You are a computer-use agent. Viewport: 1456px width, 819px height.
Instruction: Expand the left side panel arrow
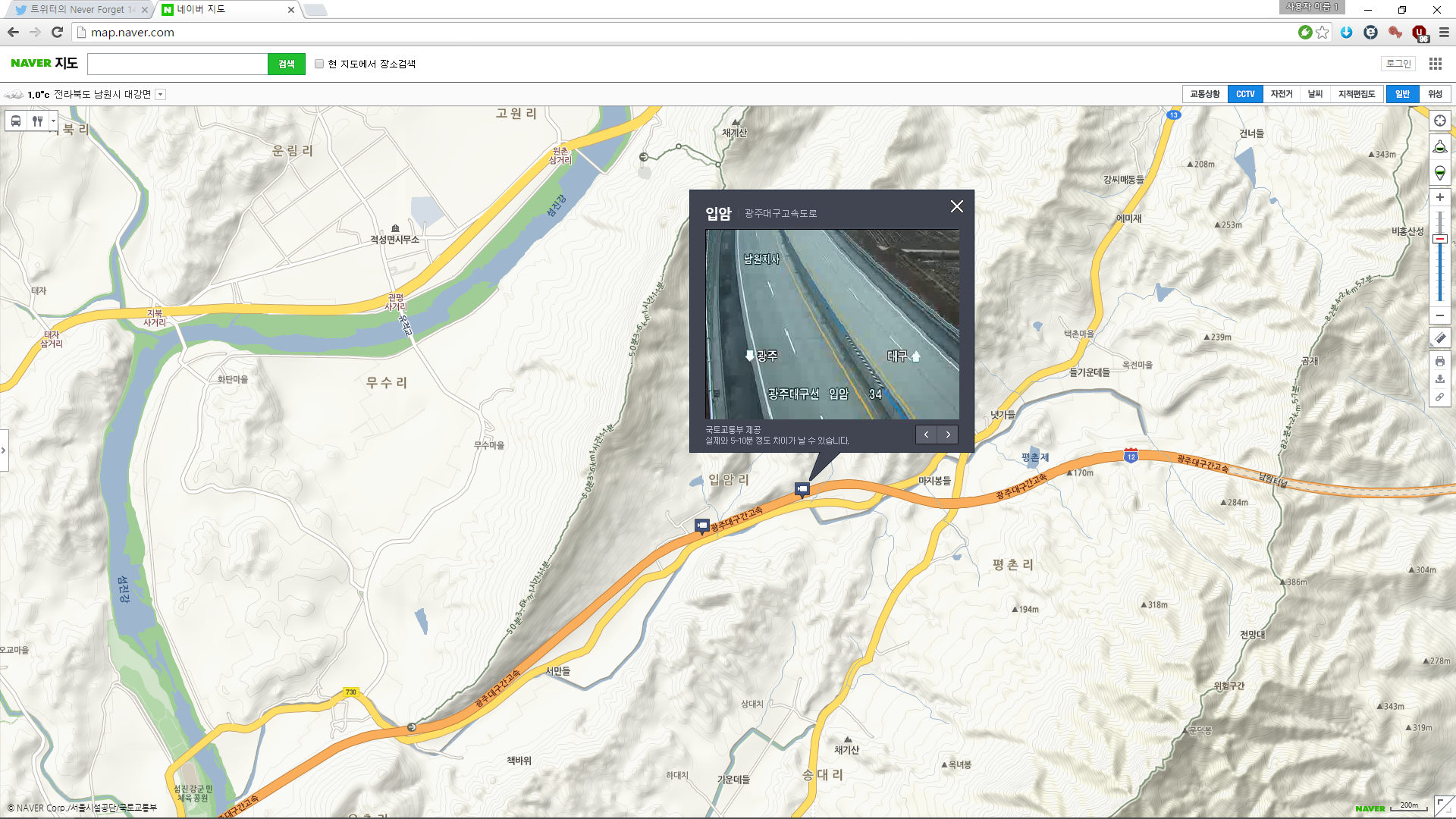4,450
